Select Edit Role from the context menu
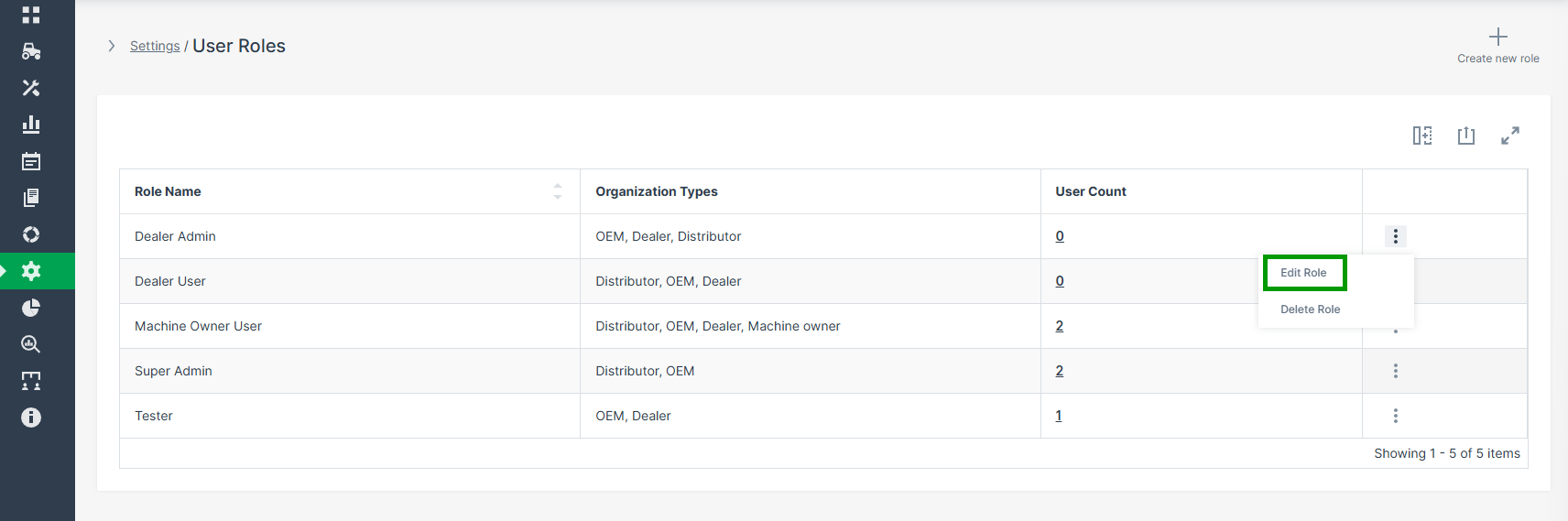This screenshot has height=521, width=1568. 1303,273
